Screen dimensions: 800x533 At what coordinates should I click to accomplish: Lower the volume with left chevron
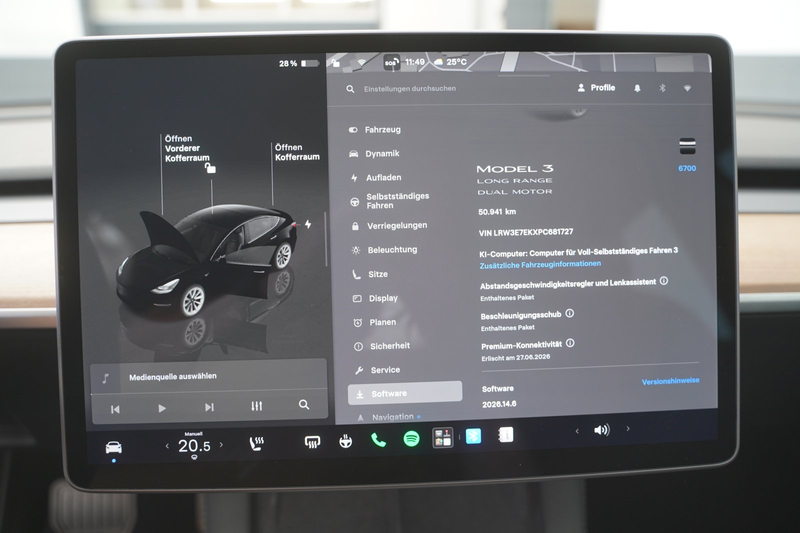coord(577,432)
